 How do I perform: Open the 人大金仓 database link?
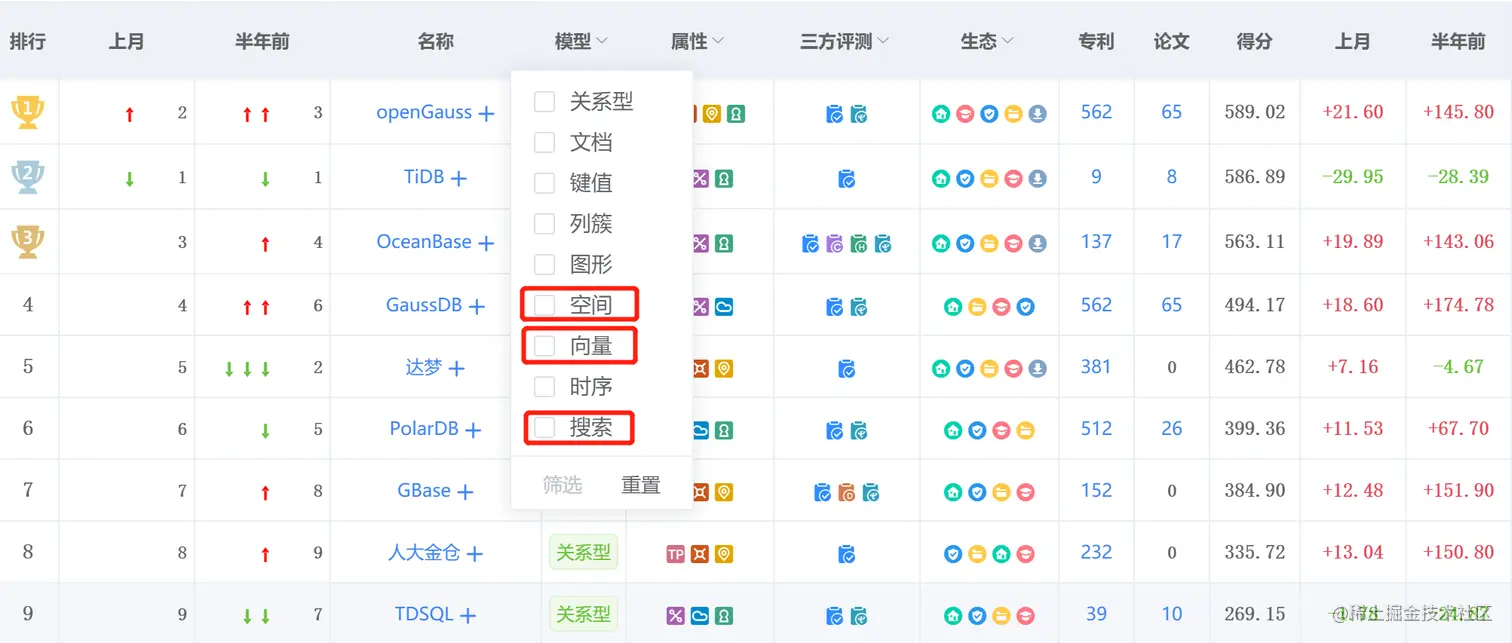pos(425,552)
